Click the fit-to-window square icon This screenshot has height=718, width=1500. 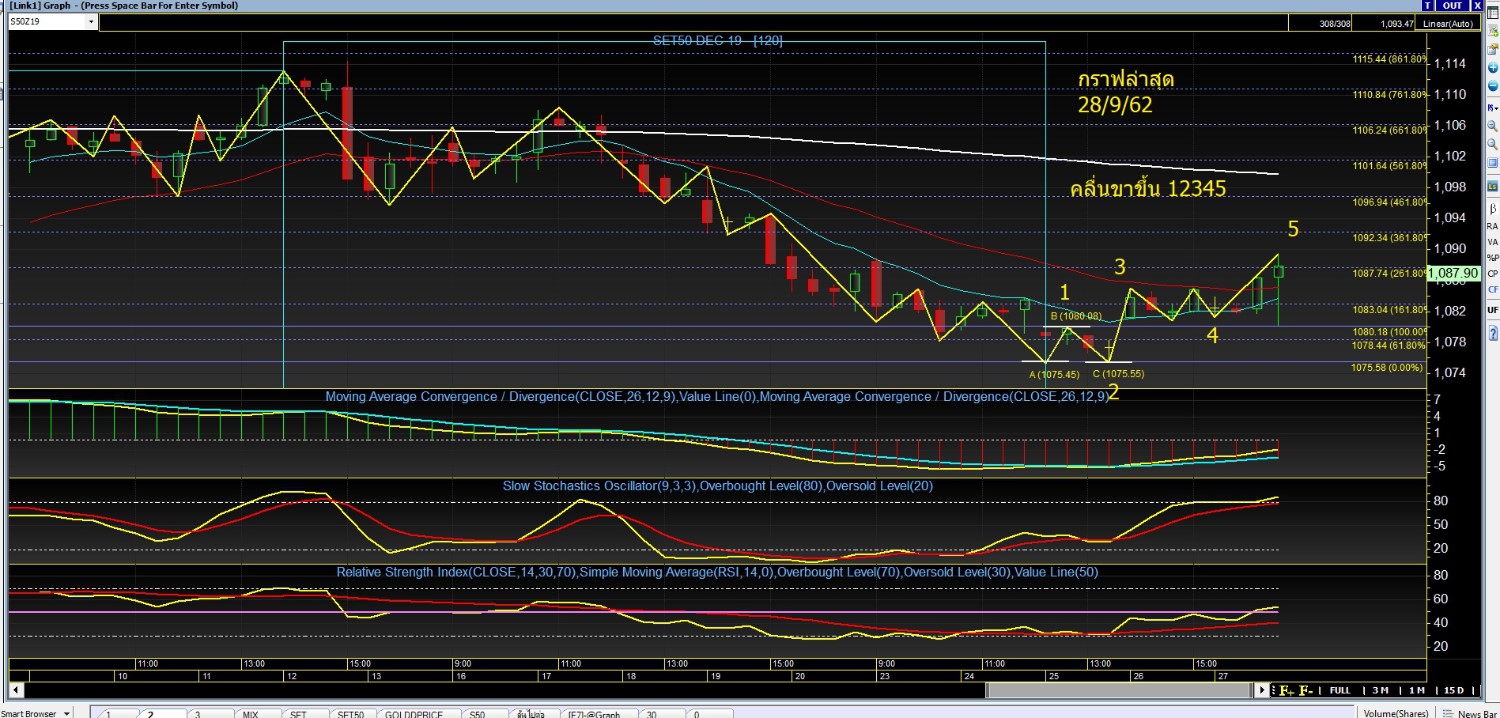(1493, 163)
